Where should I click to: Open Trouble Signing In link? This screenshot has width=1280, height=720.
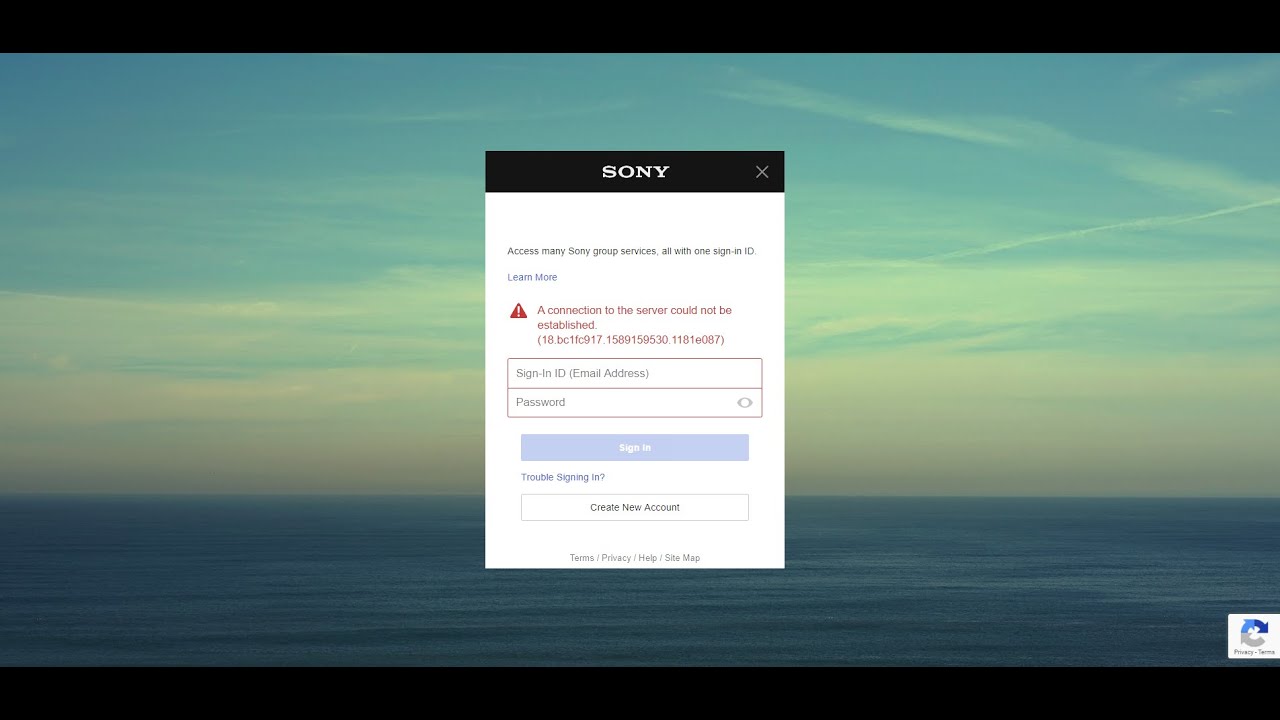(x=563, y=477)
